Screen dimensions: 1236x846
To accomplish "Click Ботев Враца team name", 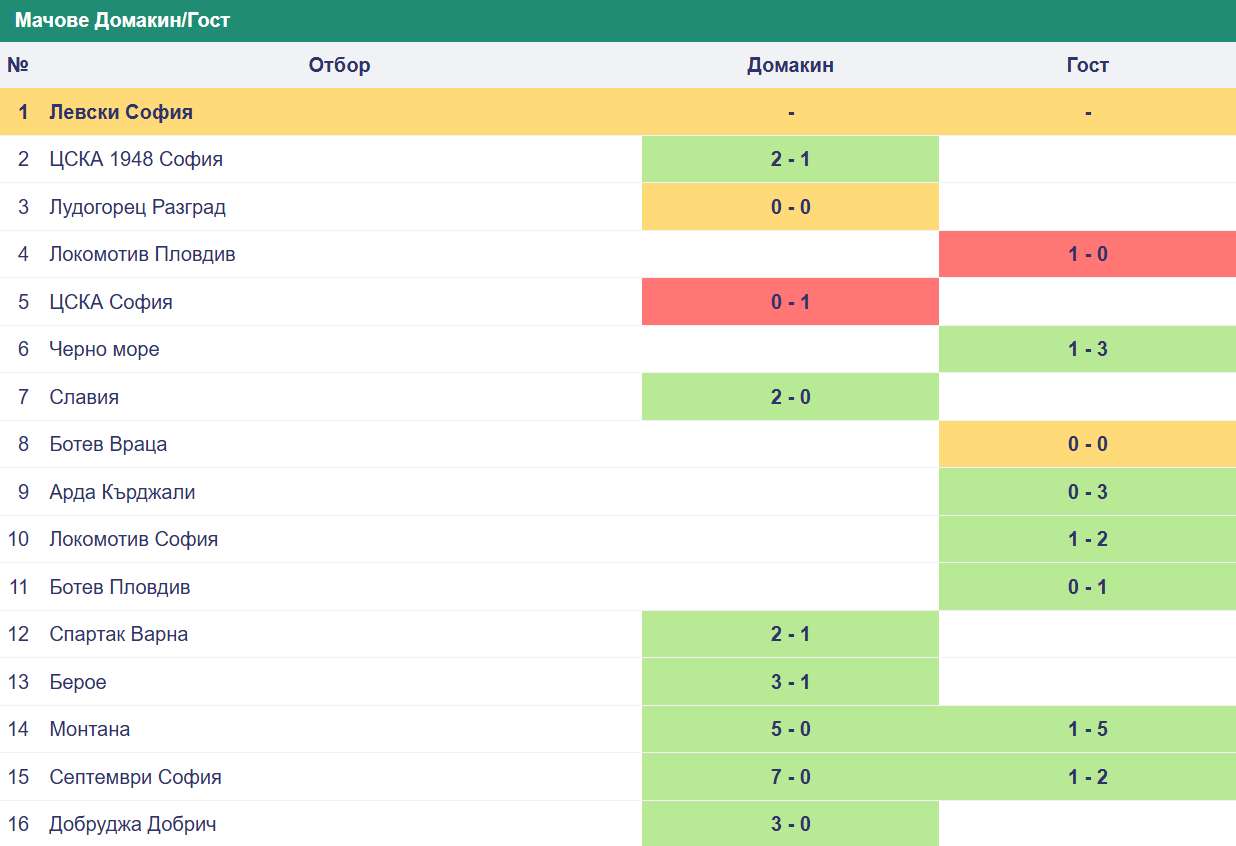I will [x=108, y=444].
